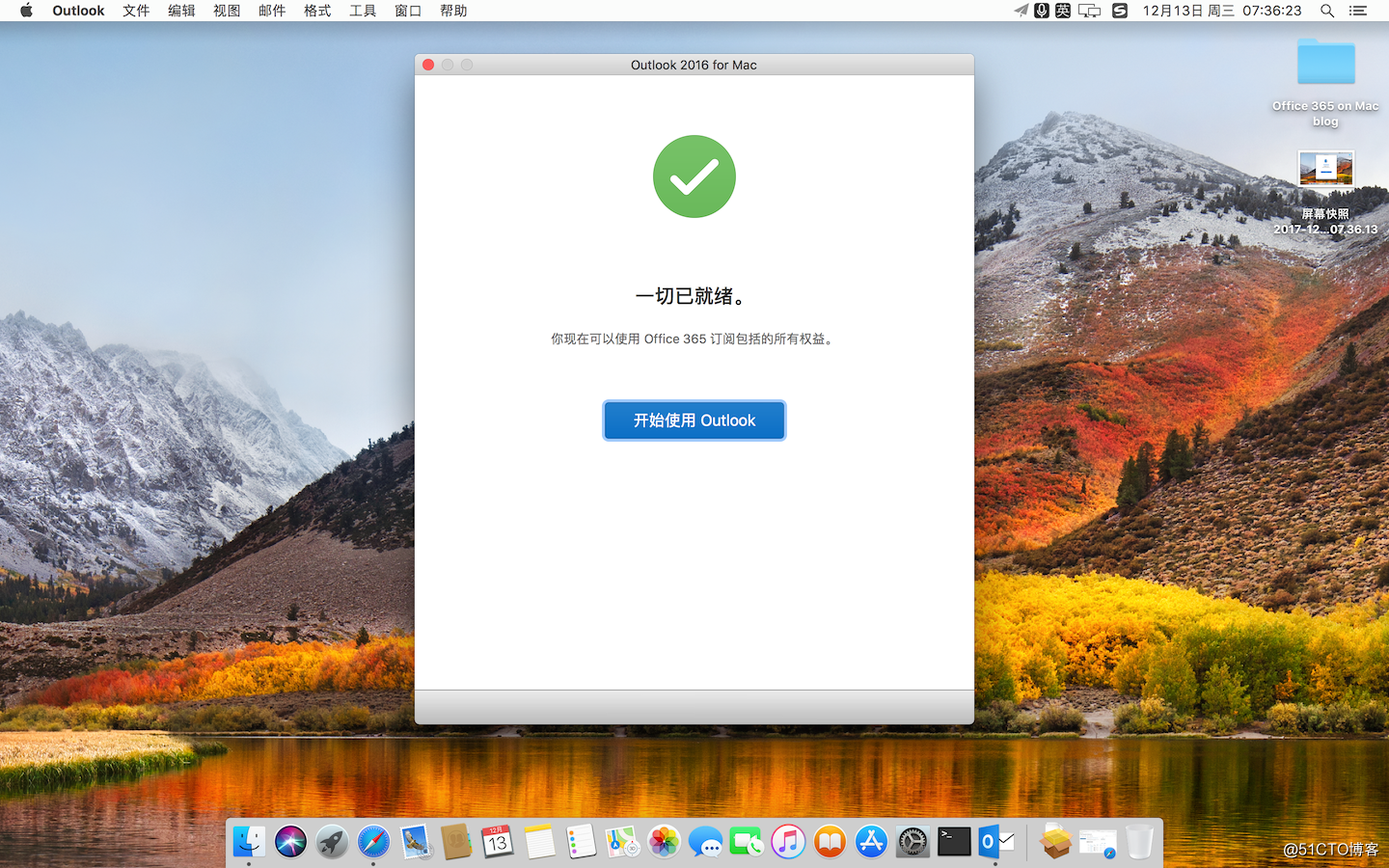Open the 帮助 menu
Screen dimensions: 1389x868
(x=453, y=11)
